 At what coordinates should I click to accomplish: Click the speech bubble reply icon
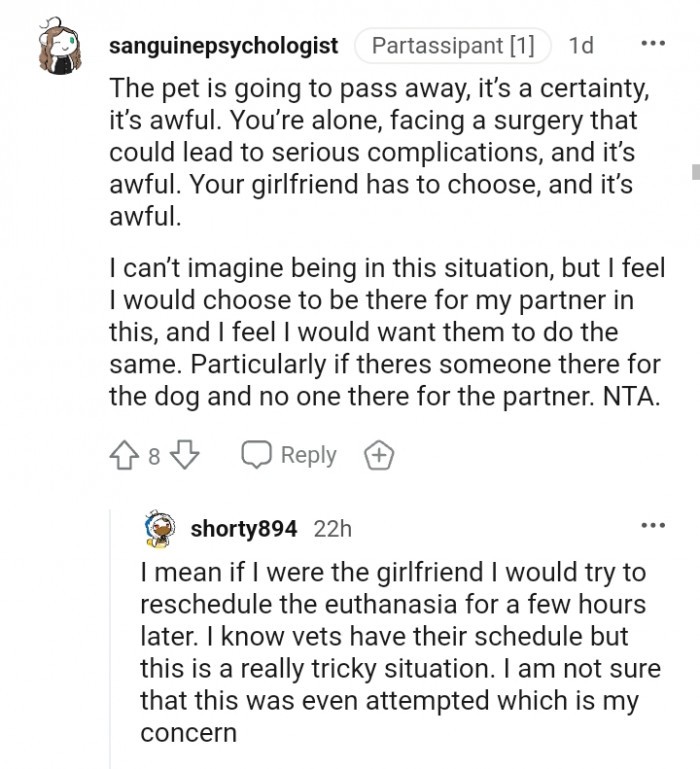pos(257,456)
